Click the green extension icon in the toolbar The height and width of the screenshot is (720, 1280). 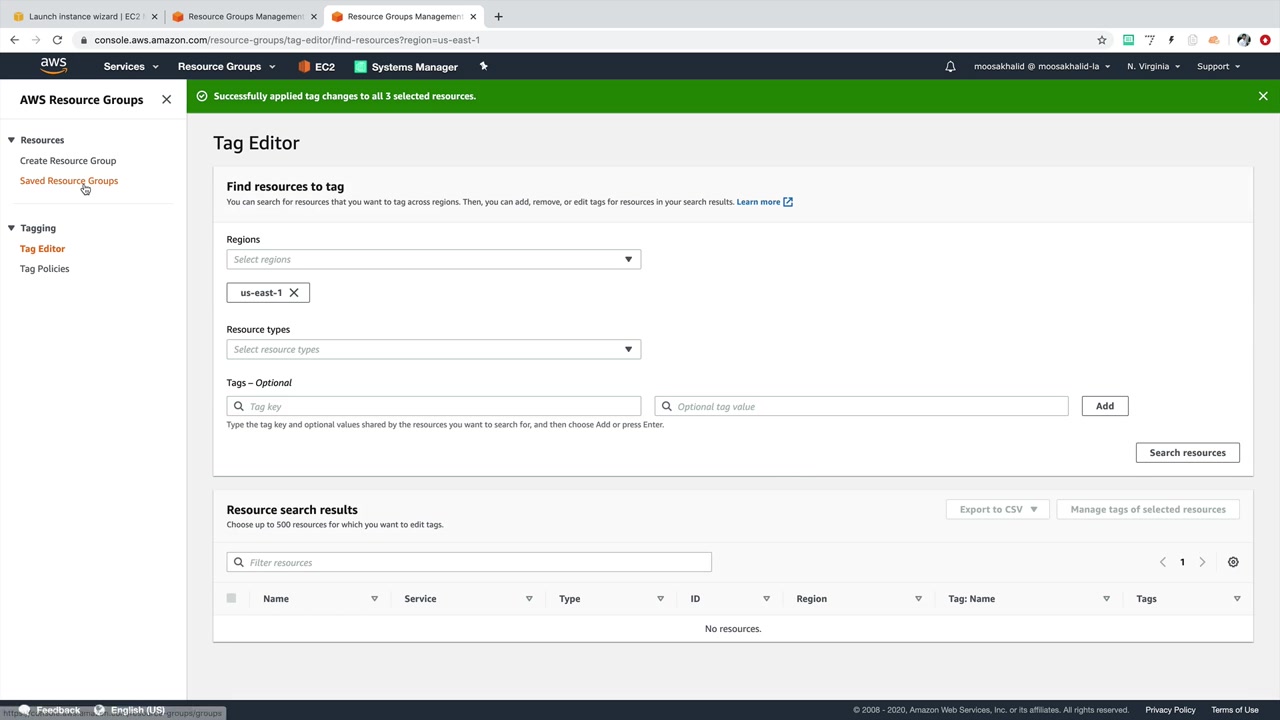(1128, 40)
